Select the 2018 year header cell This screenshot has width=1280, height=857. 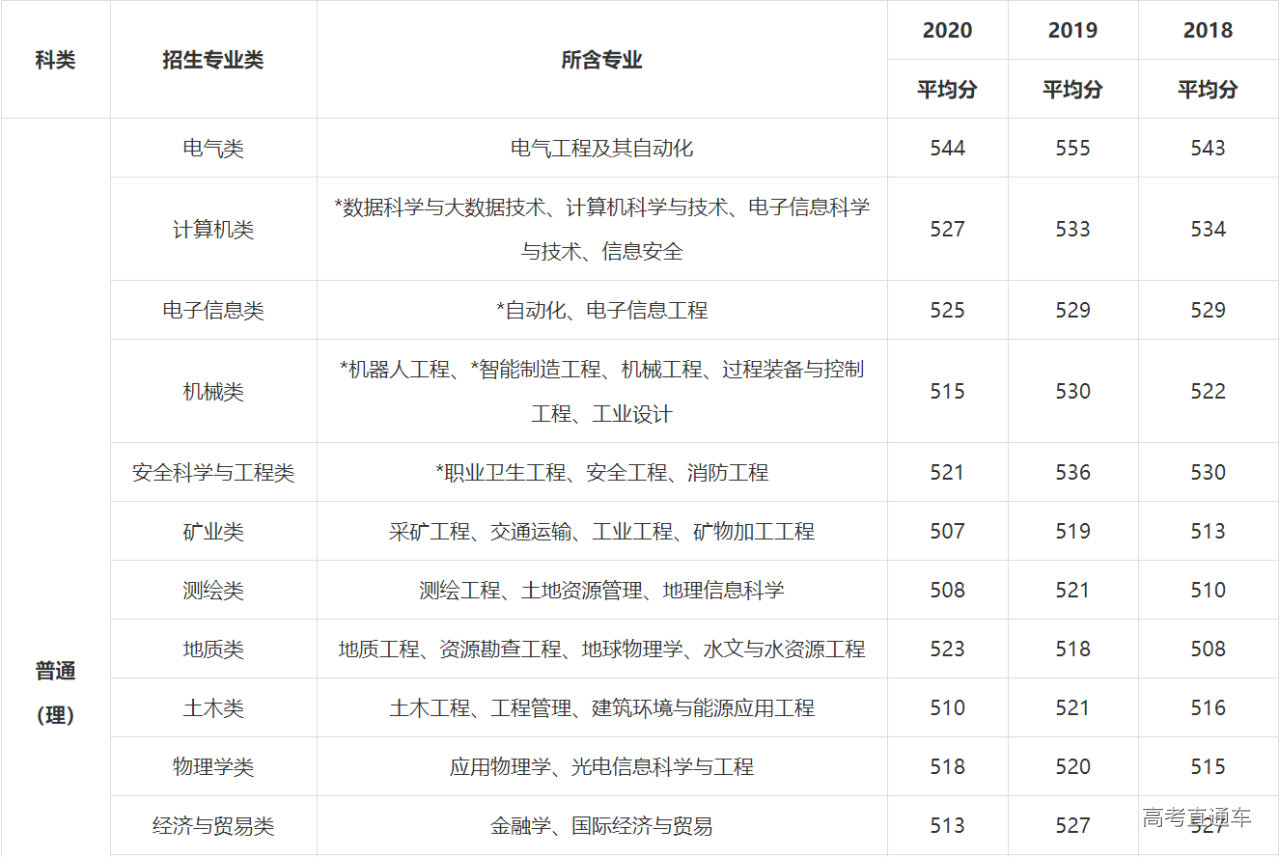tap(1207, 30)
